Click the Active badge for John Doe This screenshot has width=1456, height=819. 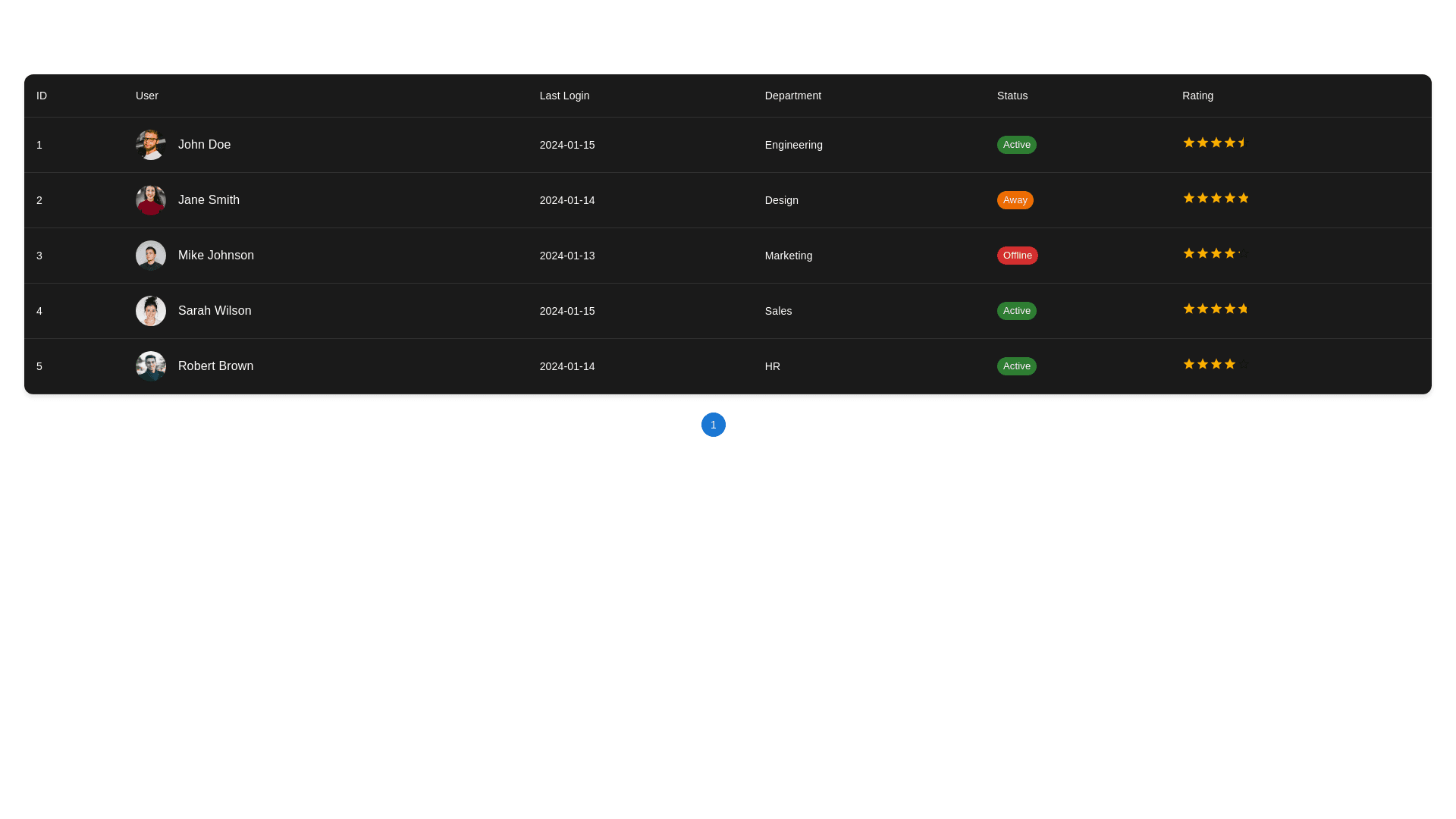click(1016, 145)
